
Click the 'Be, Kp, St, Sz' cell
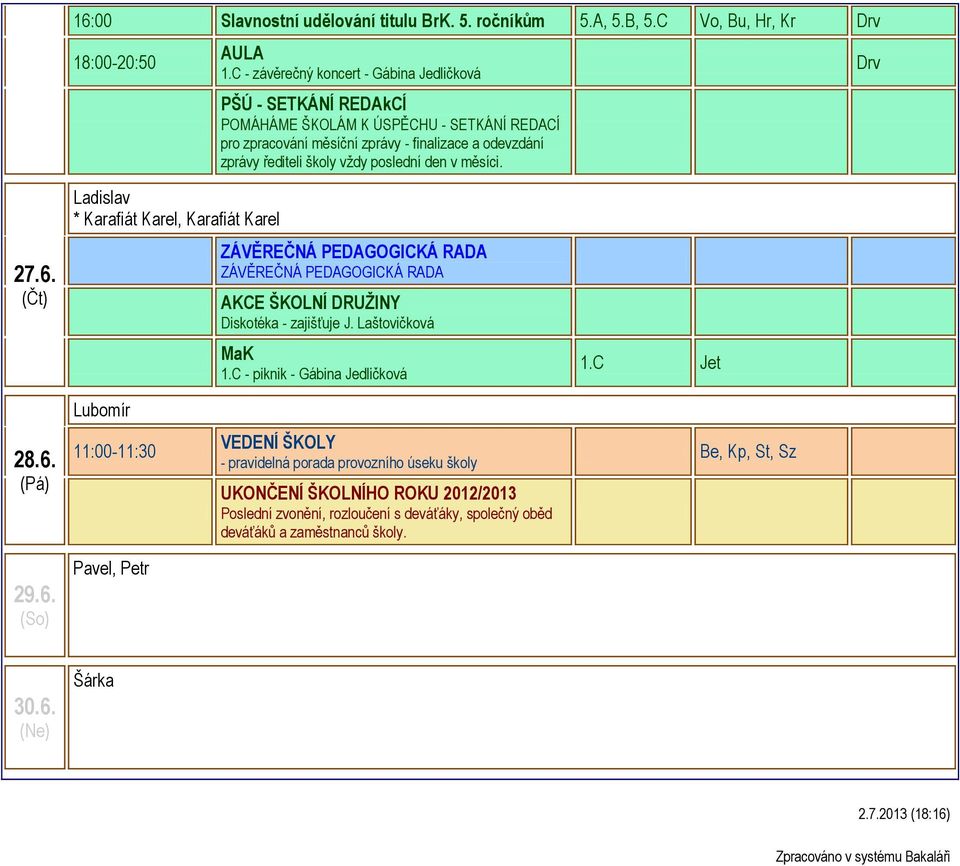pos(771,451)
